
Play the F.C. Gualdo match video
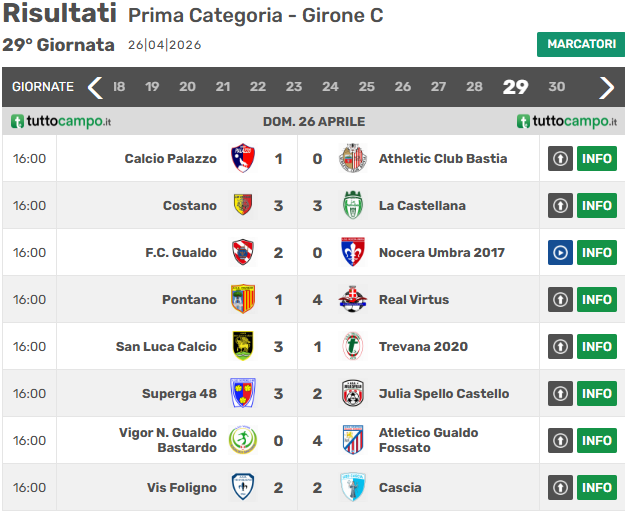560,252
